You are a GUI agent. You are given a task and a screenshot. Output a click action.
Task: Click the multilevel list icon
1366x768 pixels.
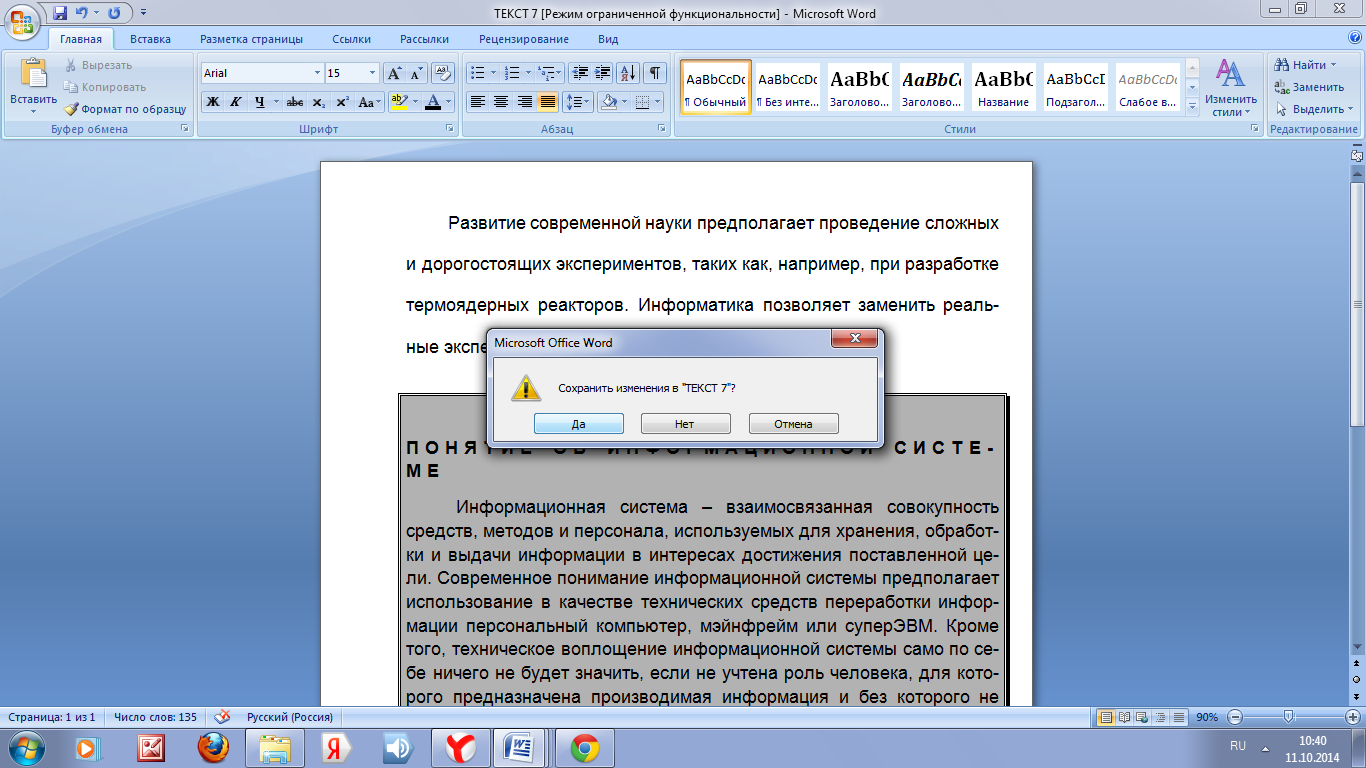[546, 73]
